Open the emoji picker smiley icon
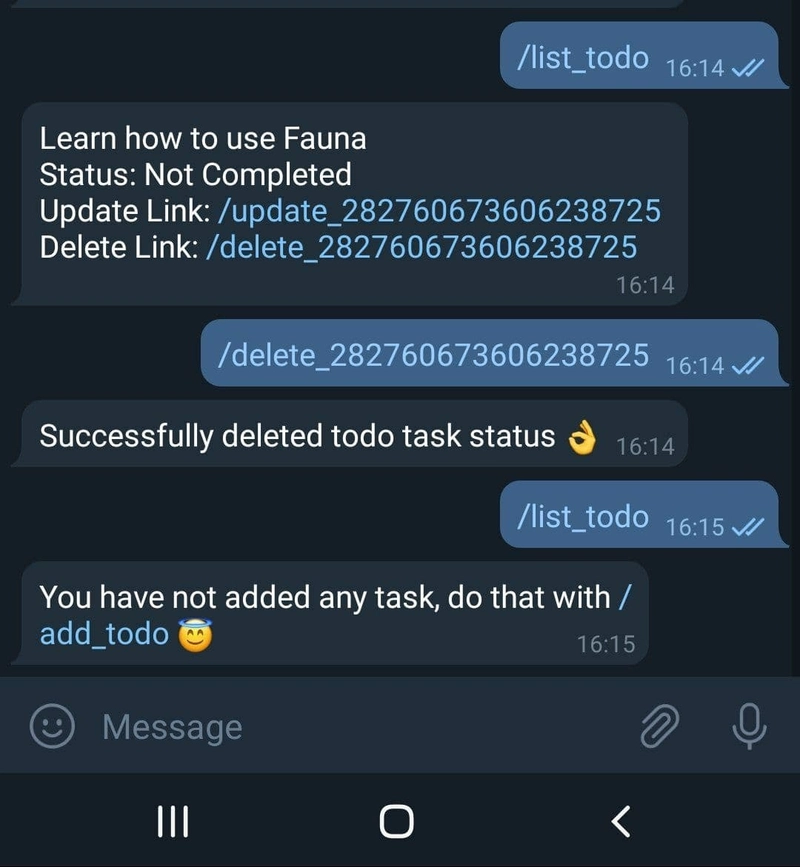The width and height of the screenshot is (800, 867). pos(51,726)
